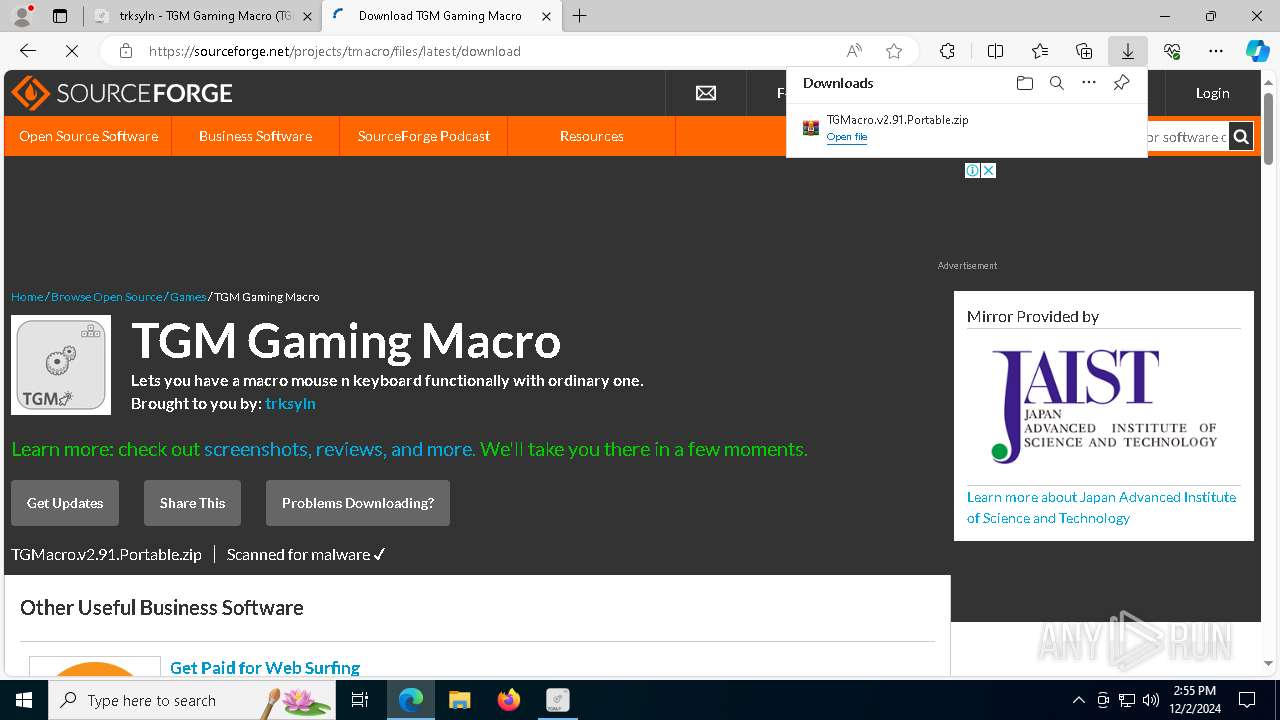Viewport: 1280px width, 720px height.
Task: Open the tab actions menu icon
Action: pos(60,16)
